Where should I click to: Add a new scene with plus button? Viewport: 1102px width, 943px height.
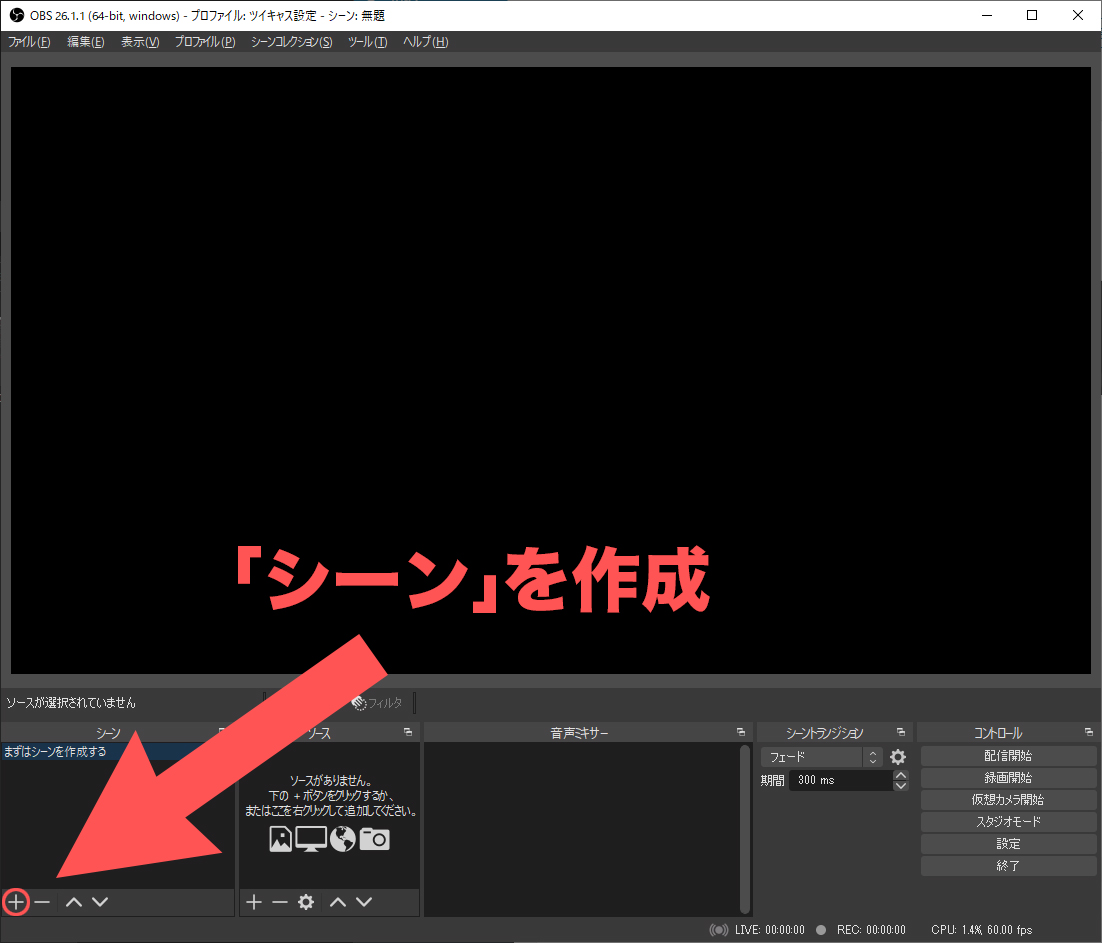click(x=15, y=902)
